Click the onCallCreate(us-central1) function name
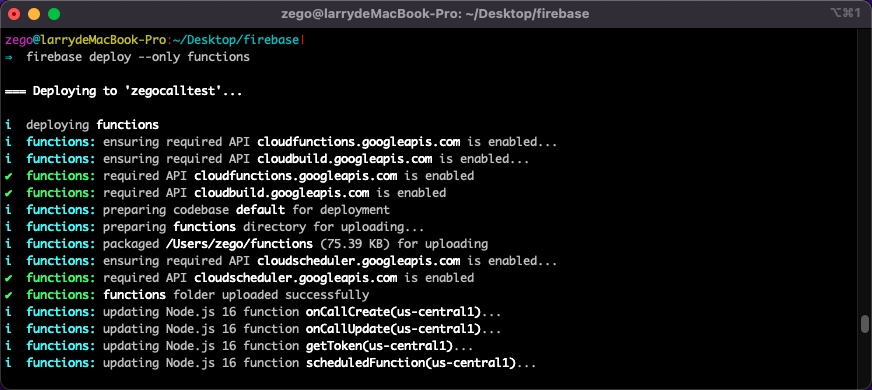This screenshot has width=872, height=390. click(x=393, y=312)
